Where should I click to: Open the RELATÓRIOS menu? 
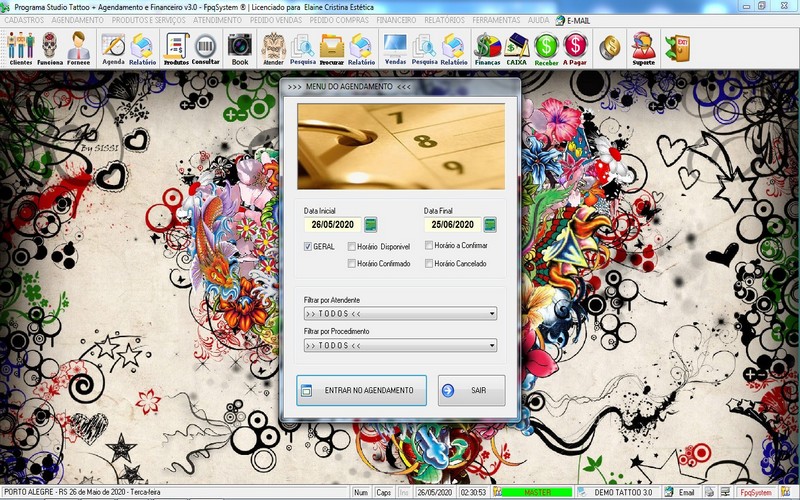point(444,20)
